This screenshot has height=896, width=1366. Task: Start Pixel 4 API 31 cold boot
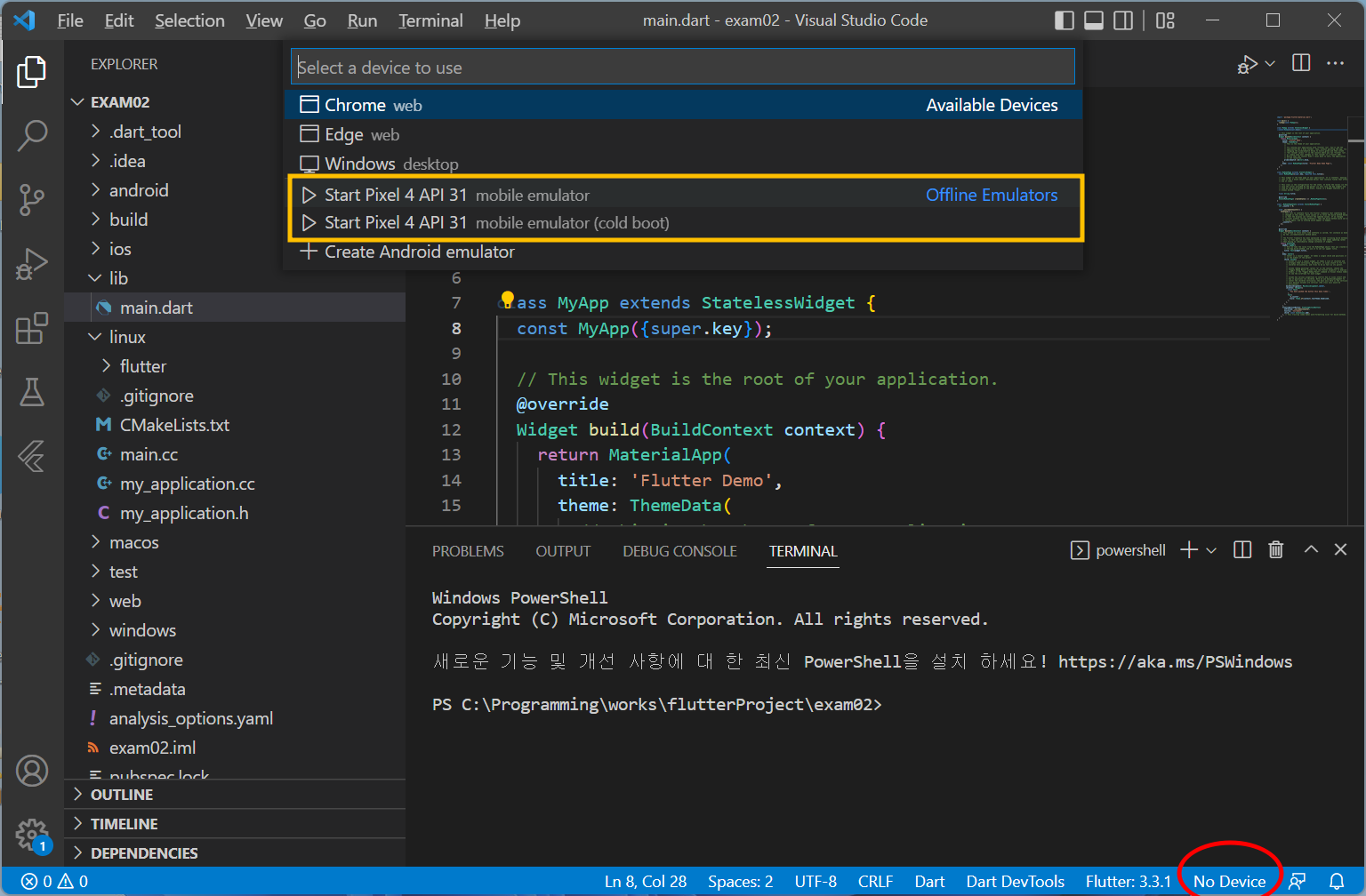pos(683,222)
